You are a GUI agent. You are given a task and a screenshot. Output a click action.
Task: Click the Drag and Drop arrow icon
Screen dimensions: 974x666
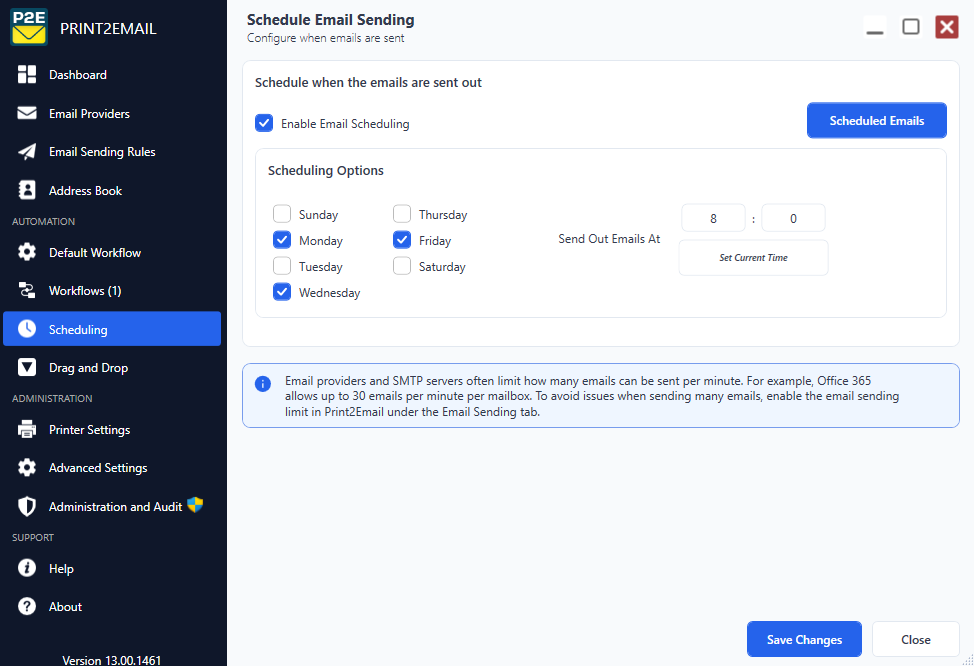[x=27, y=367]
